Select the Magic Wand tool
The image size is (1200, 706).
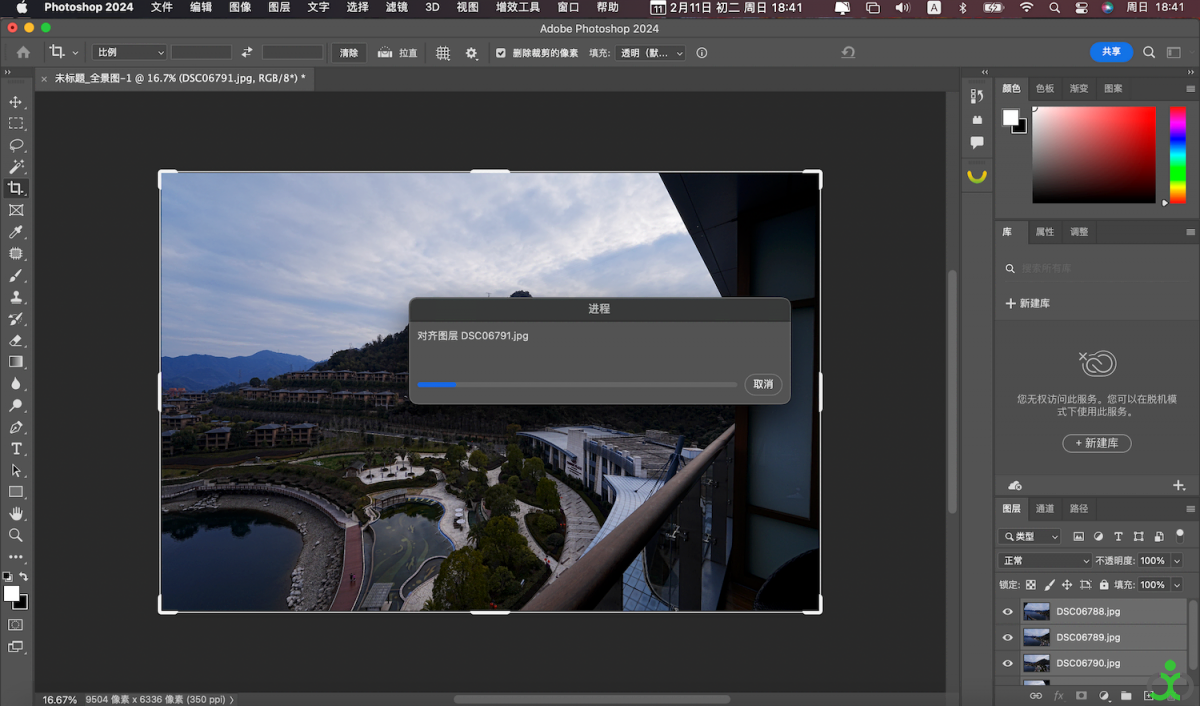point(16,167)
